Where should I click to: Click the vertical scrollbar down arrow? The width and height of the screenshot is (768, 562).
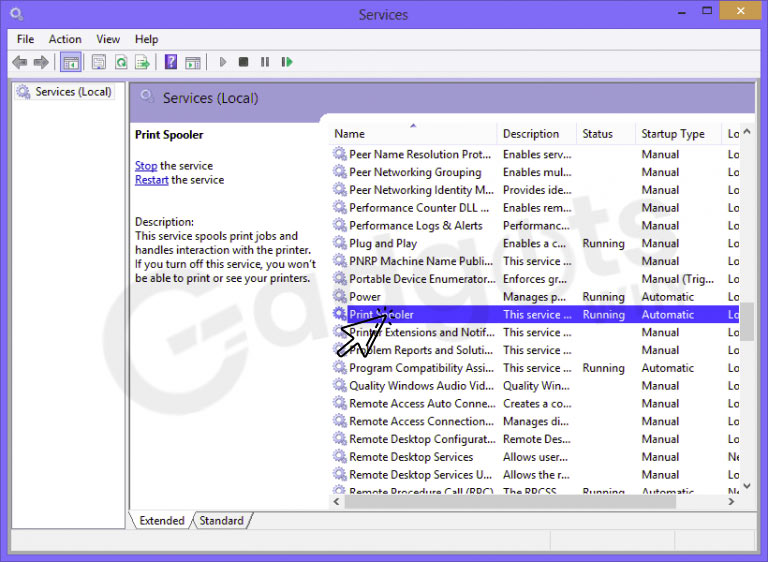(x=747, y=486)
